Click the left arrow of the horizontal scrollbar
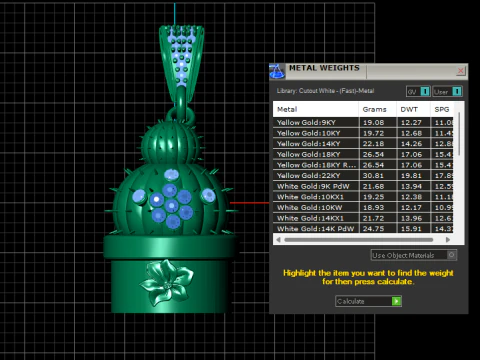 tap(278, 240)
